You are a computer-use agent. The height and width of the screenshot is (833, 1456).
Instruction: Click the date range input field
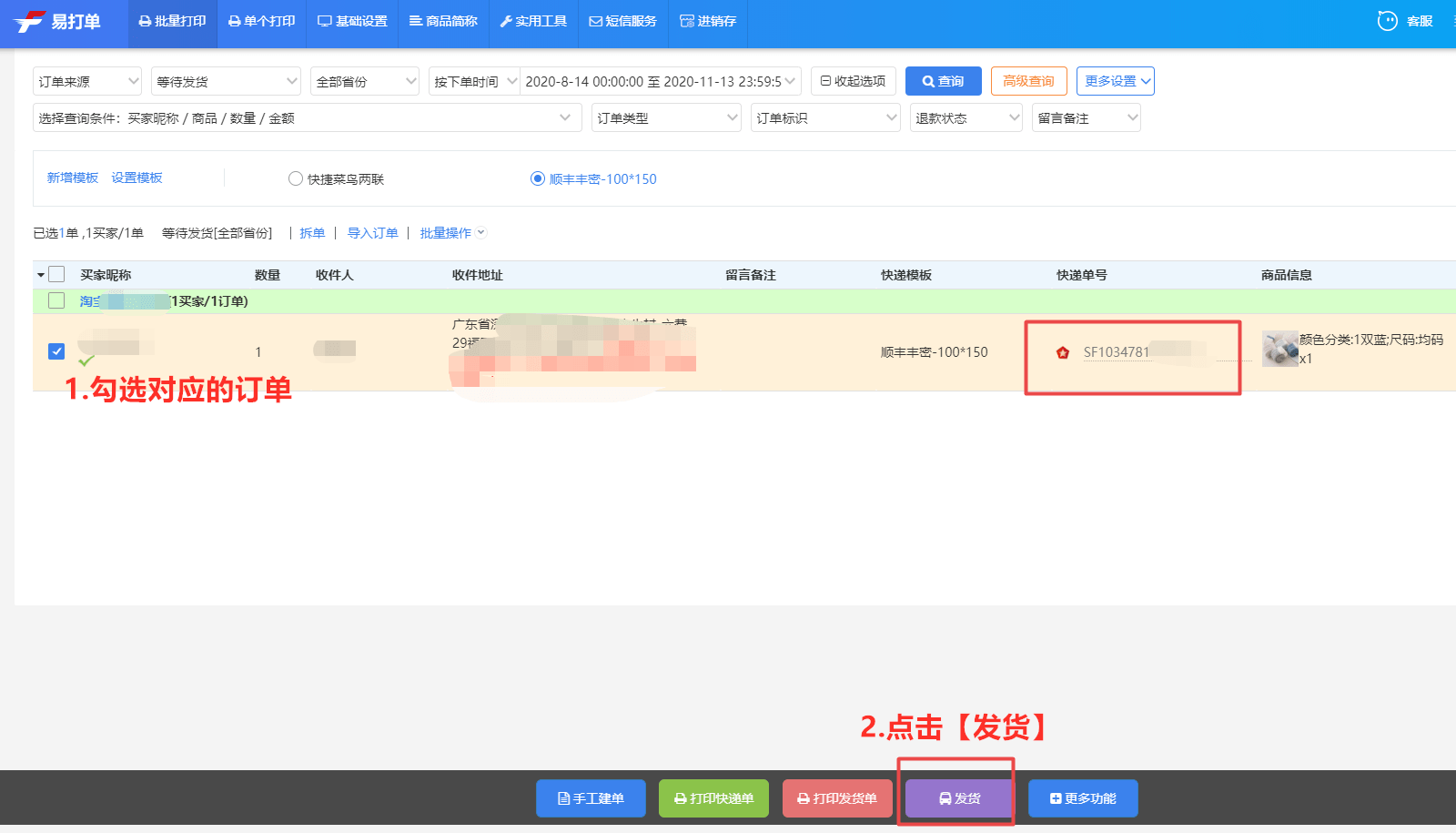(x=653, y=81)
